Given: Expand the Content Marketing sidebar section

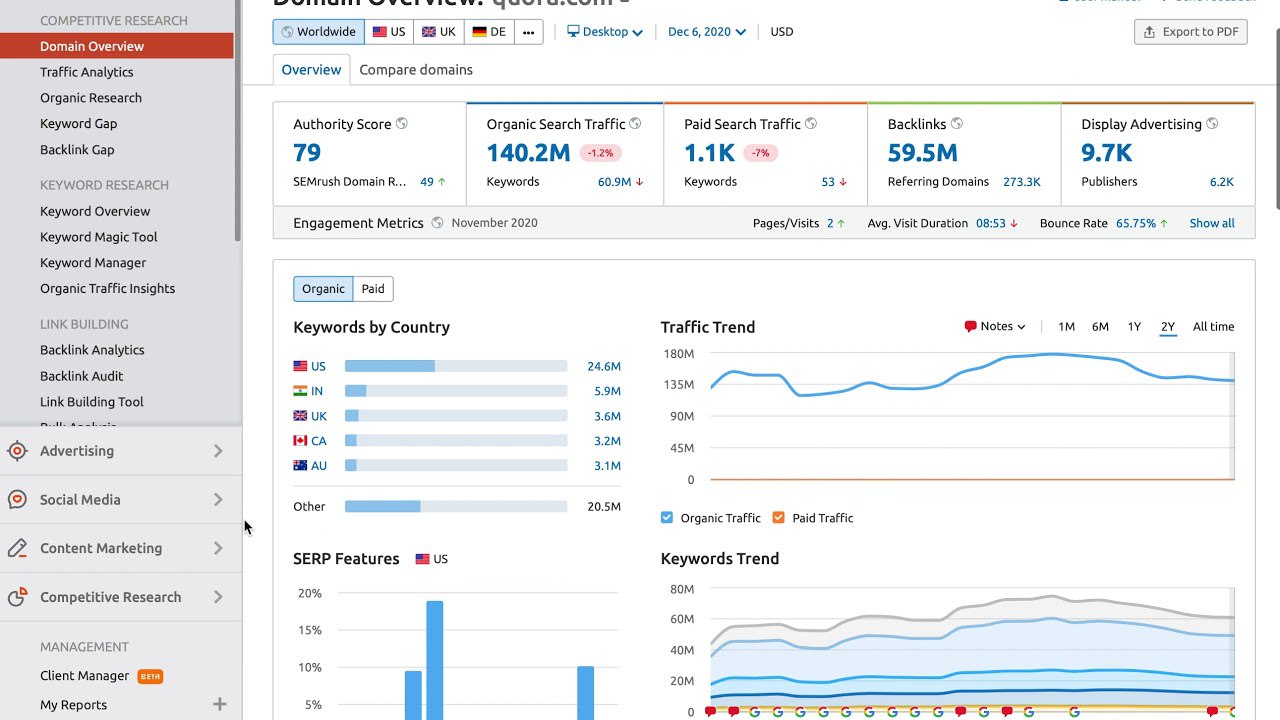Looking at the screenshot, I should coord(120,548).
